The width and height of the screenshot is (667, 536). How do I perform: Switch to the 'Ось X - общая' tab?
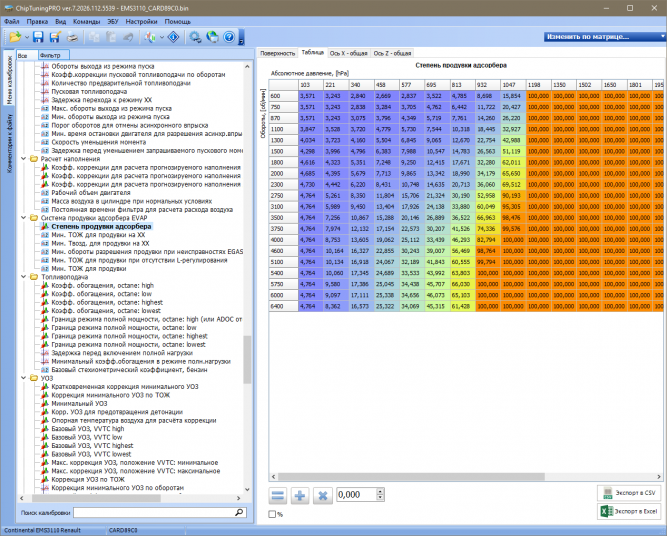pyautogui.click(x=348, y=53)
